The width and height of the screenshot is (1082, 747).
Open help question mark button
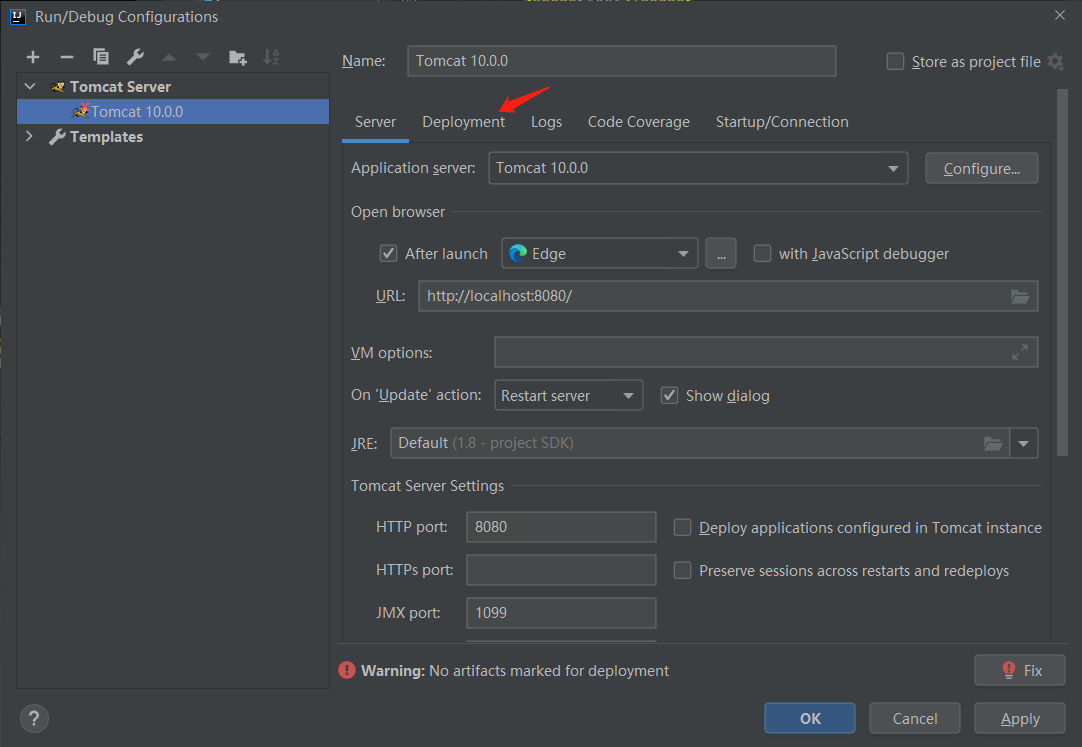click(x=35, y=718)
